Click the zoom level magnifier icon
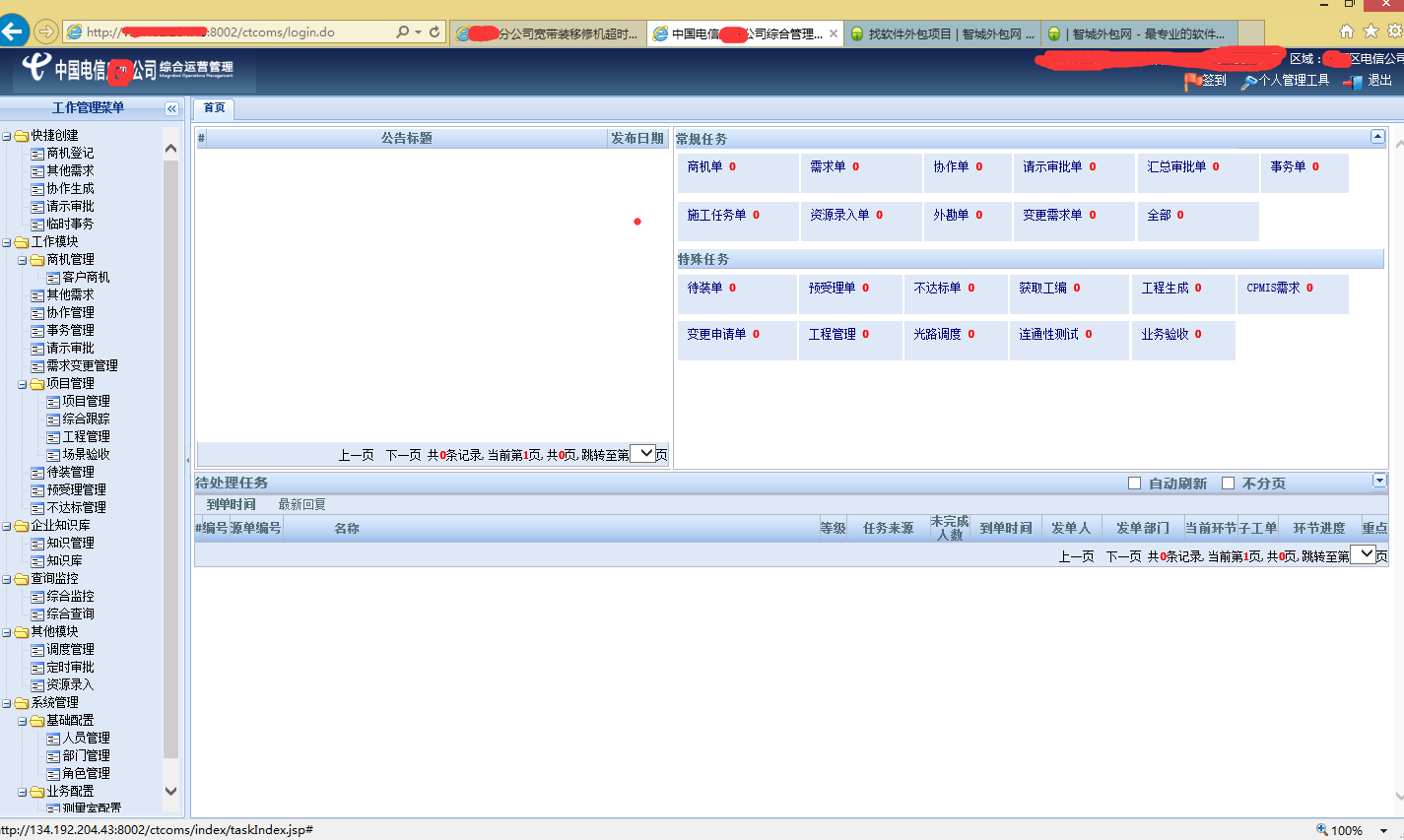This screenshot has width=1404, height=840. point(1322,830)
